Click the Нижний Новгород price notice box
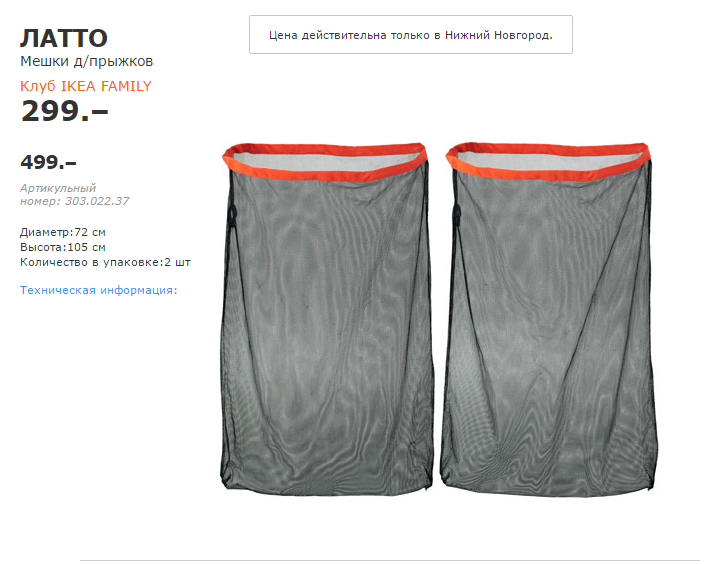Image resolution: width=715 pixels, height=564 pixels. point(411,35)
